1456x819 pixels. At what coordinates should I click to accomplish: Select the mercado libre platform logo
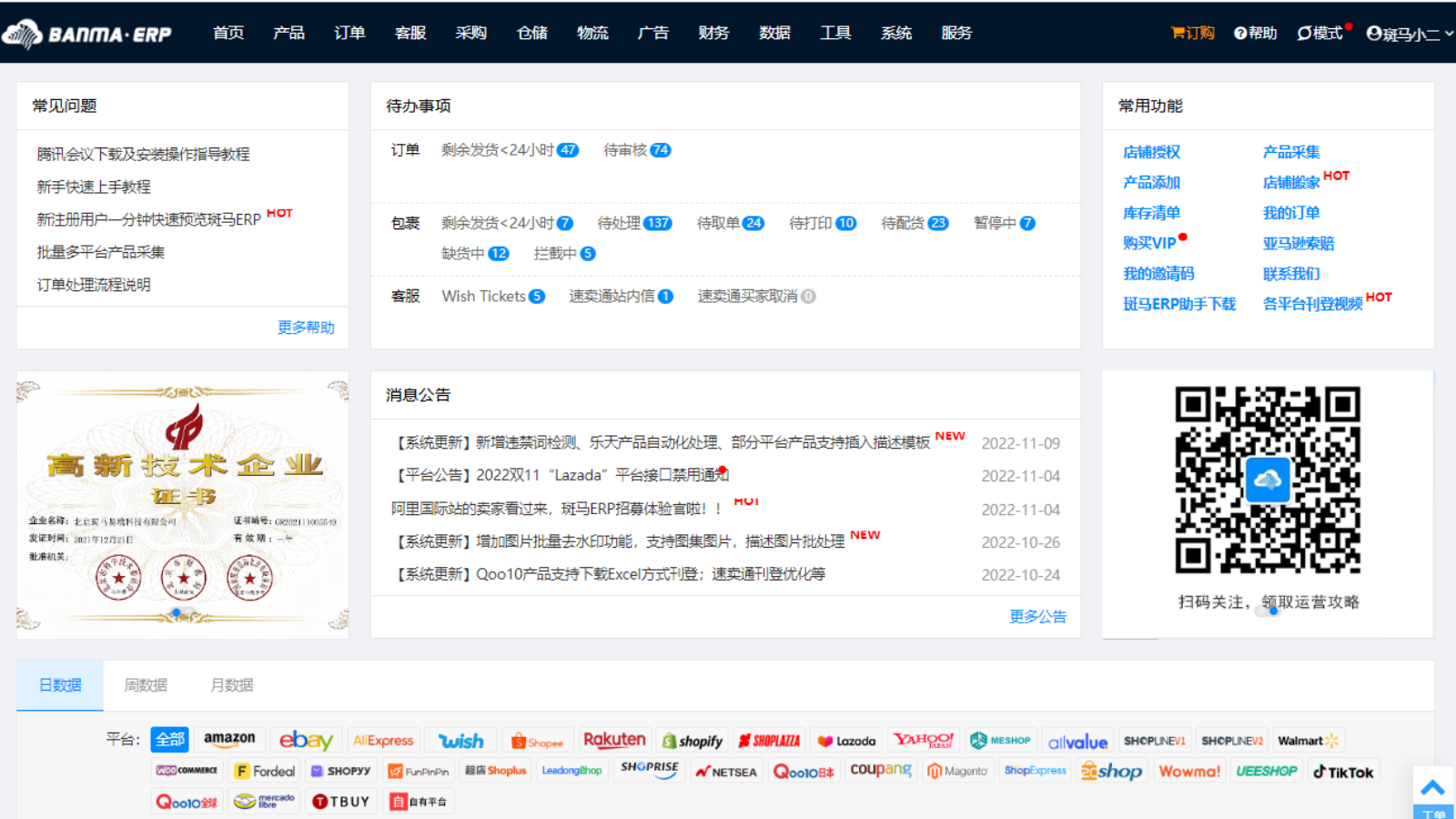click(265, 801)
